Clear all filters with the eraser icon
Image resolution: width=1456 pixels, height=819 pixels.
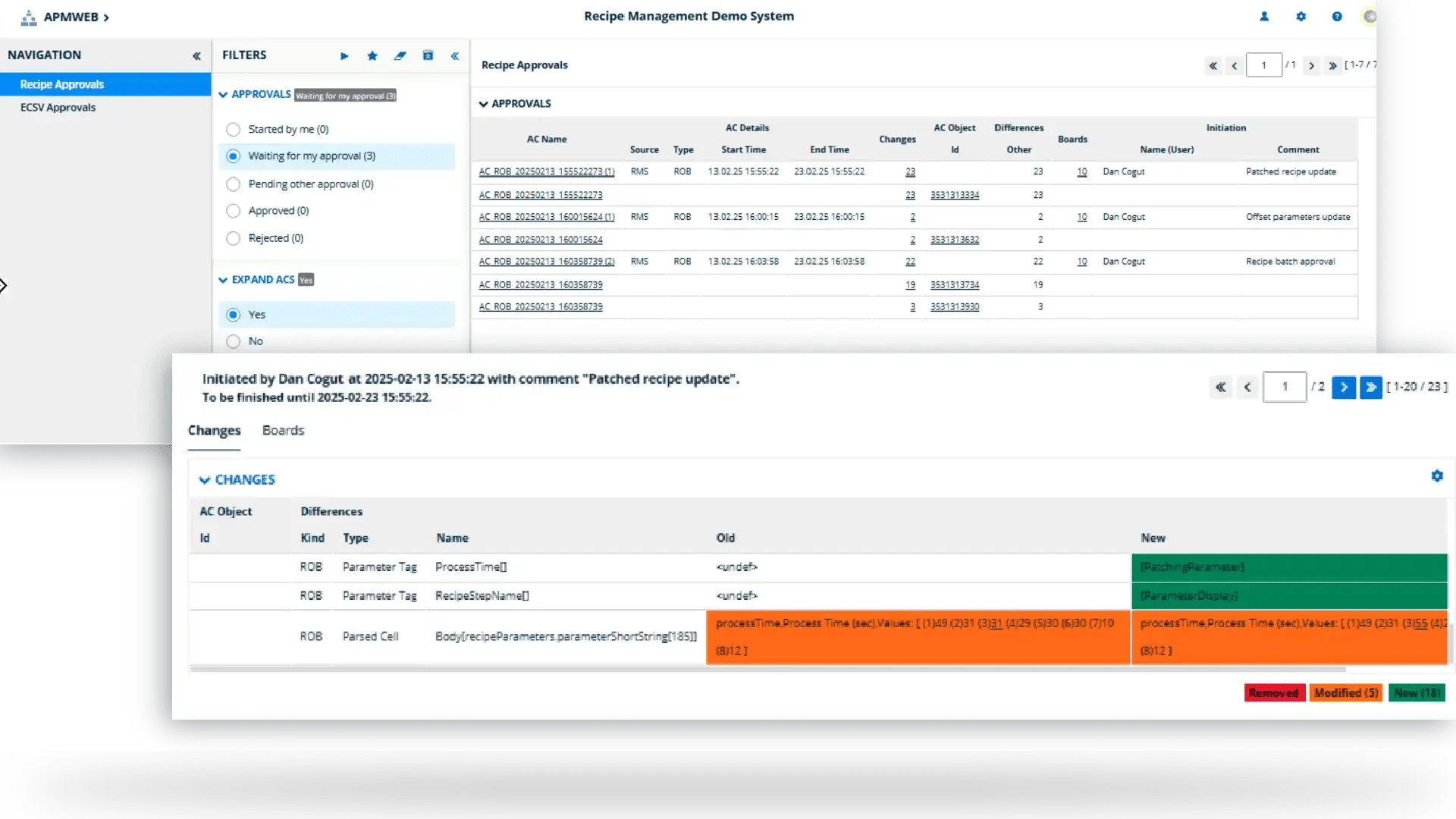click(x=400, y=55)
